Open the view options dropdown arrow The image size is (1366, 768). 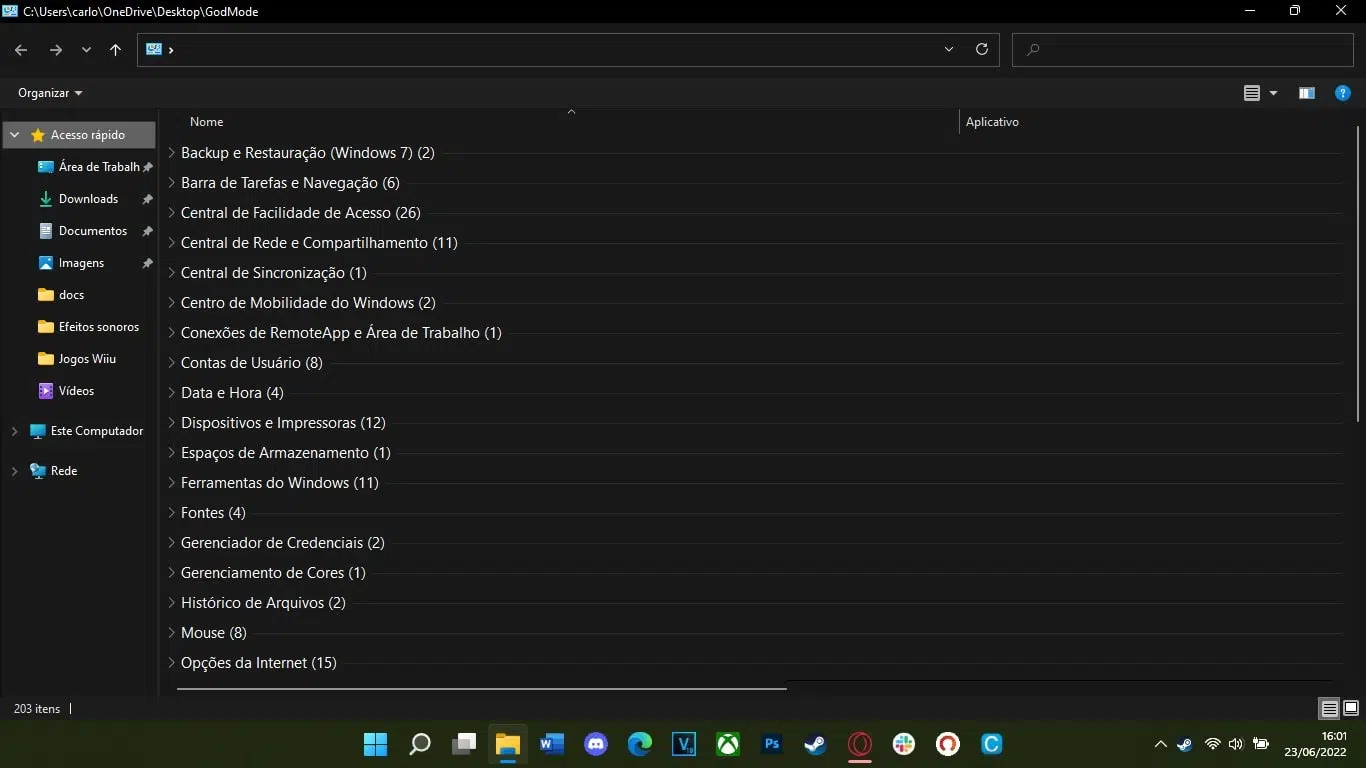pyautogui.click(x=1271, y=93)
